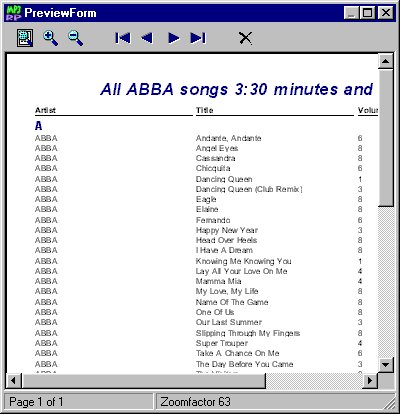This screenshot has width=400, height=414.
Task: Zoom out with the minus magnifier
Action: 75,38
